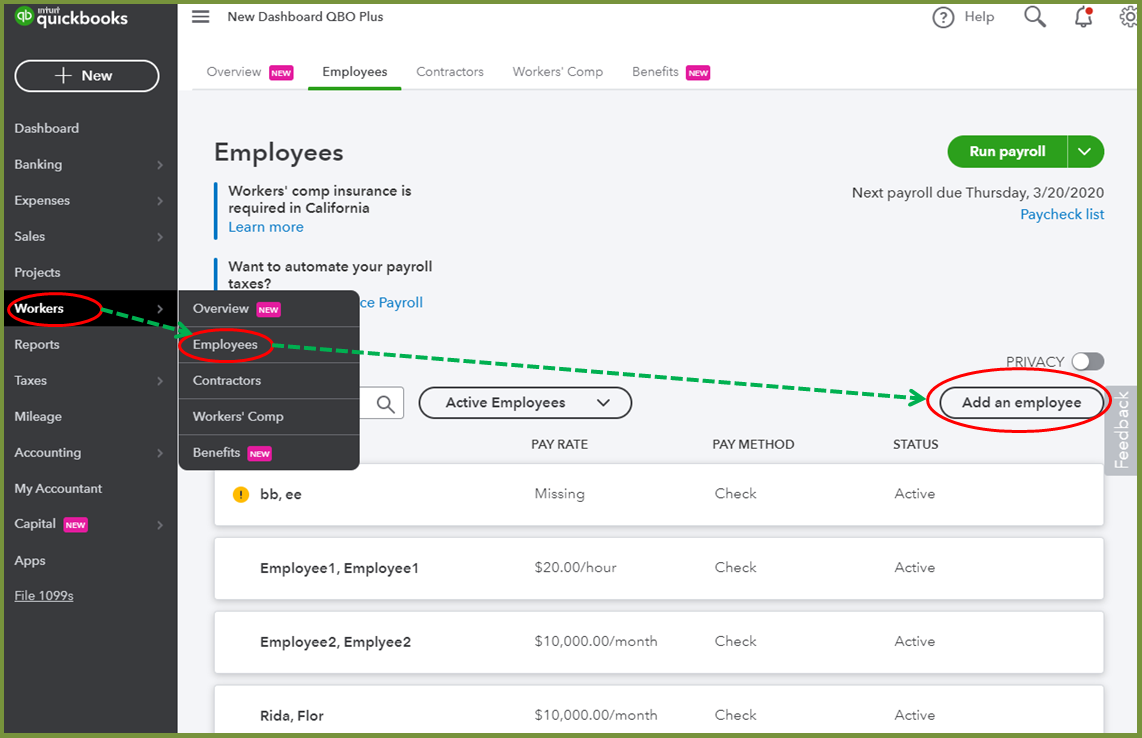Click the $20.00/hour pay rate
Screen dimensions: 1142x738
point(575,568)
